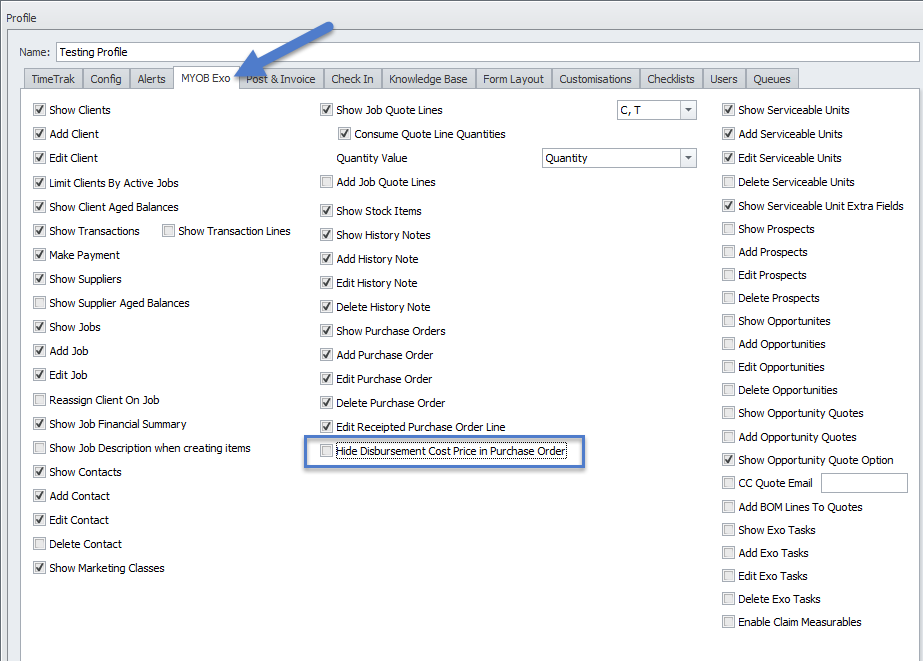Go to the Checklists tab
The image size is (923, 661).
[x=670, y=79]
